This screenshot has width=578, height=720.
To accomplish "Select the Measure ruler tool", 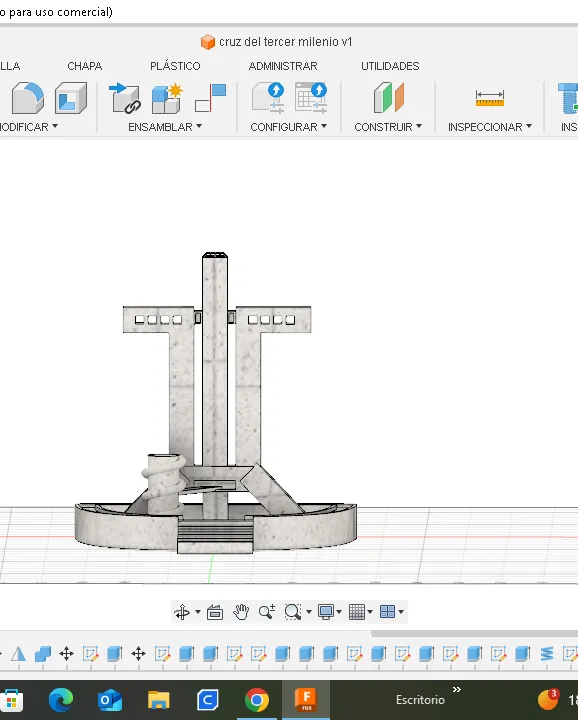I will pyautogui.click(x=490, y=98).
